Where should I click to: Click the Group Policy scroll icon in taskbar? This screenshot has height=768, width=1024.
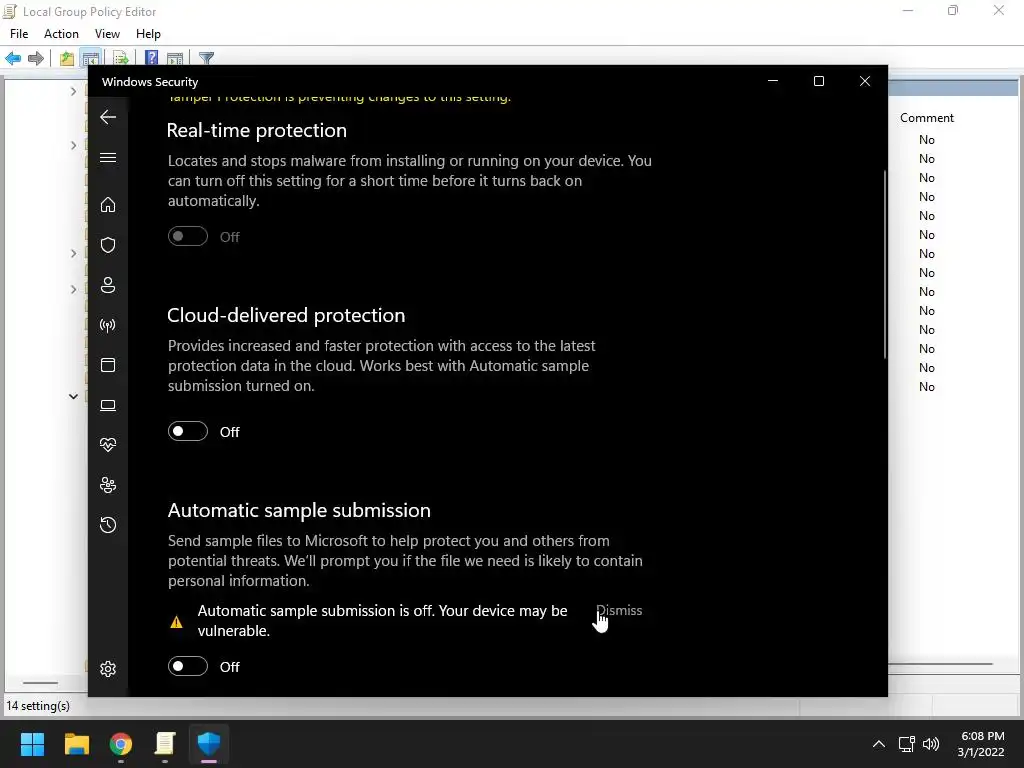(165, 744)
